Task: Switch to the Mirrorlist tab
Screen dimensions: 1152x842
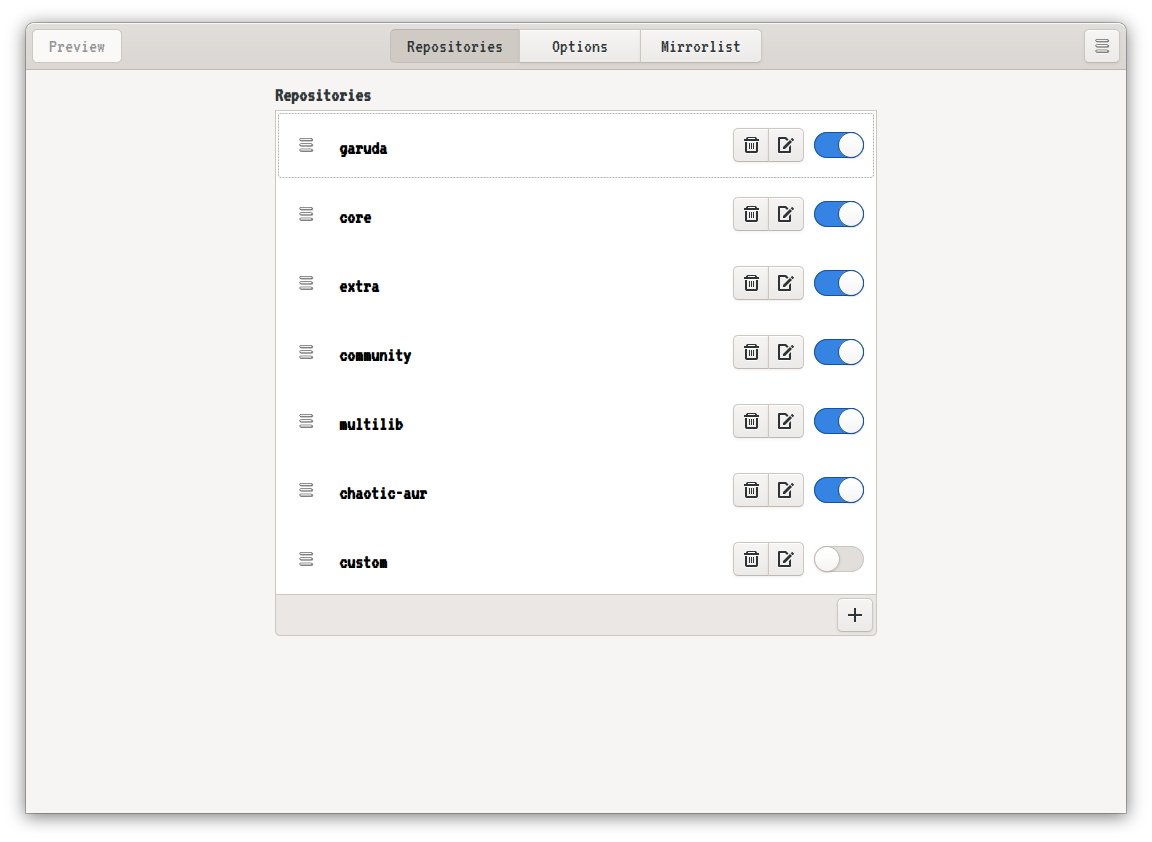Action: [x=700, y=46]
